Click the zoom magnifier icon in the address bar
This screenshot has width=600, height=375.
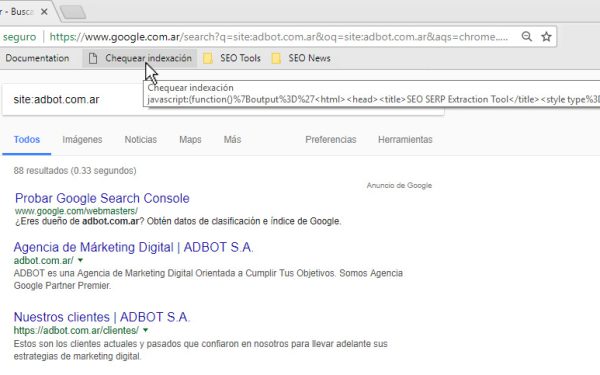pyautogui.click(x=527, y=37)
